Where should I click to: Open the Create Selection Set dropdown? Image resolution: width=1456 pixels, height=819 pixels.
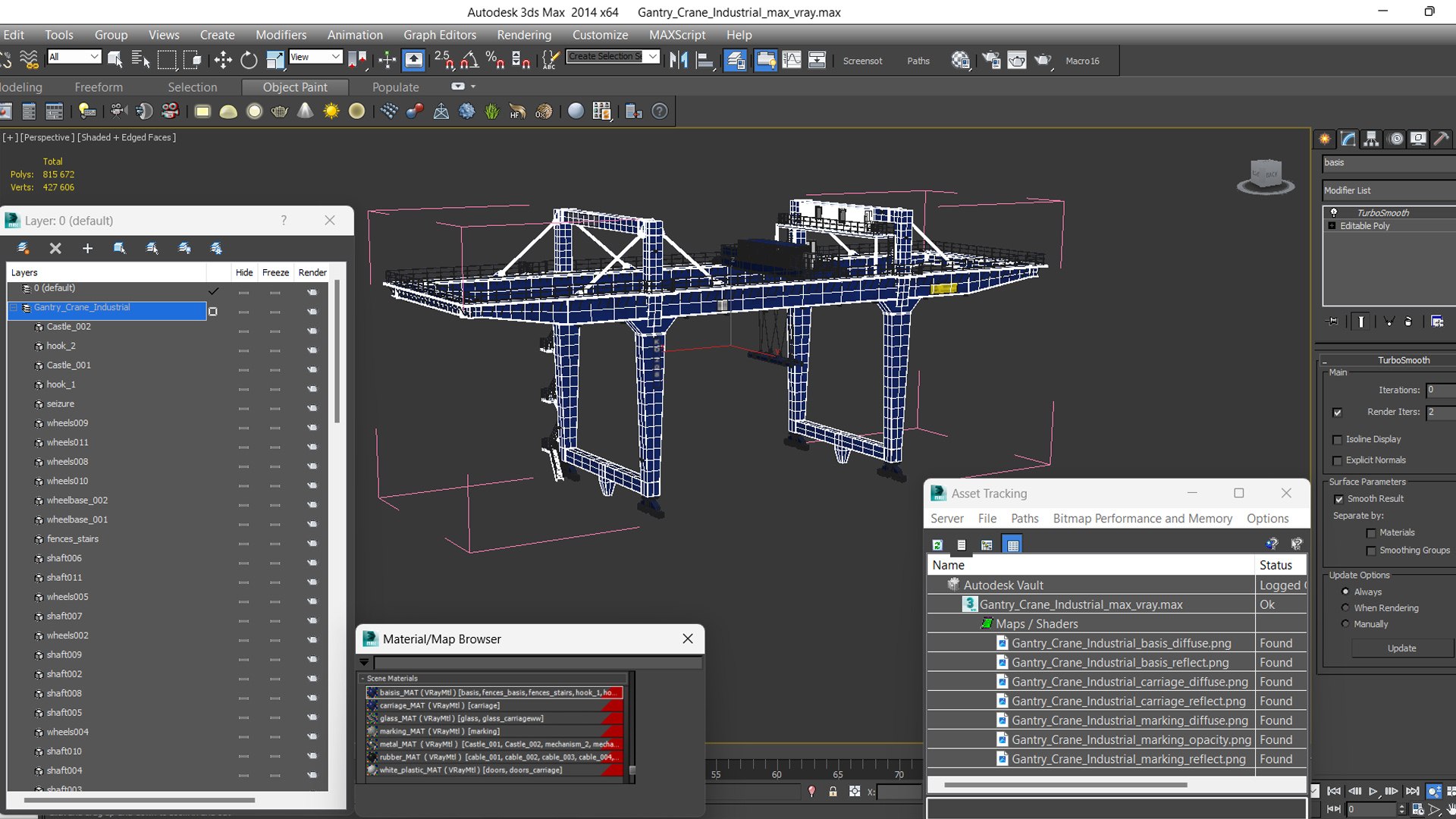point(613,57)
